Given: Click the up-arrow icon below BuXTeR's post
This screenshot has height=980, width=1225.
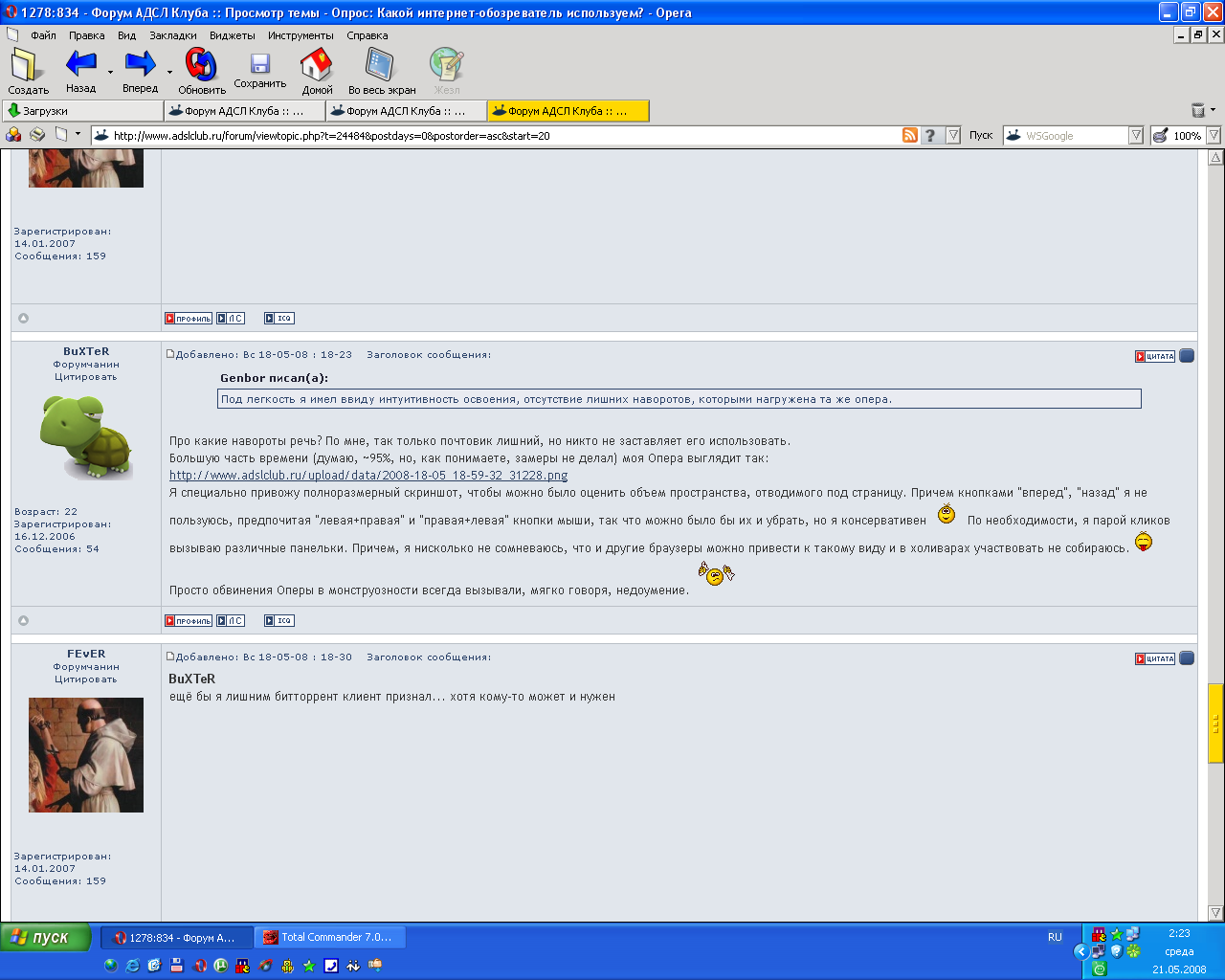Looking at the screenshot, I should [24, 620].
